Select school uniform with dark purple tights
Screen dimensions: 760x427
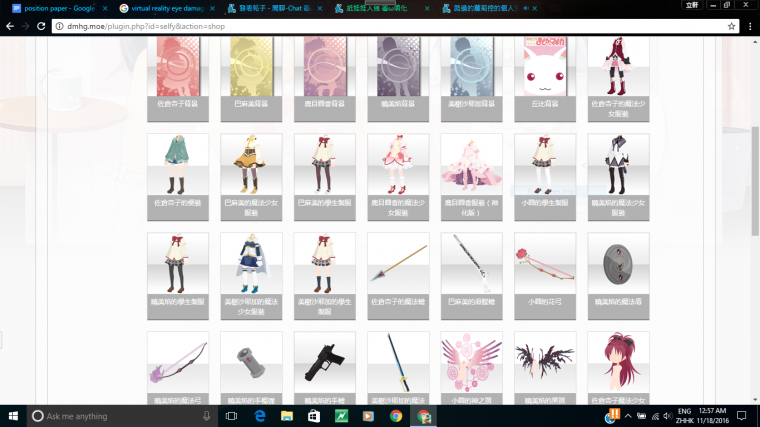tap(325, 177)
